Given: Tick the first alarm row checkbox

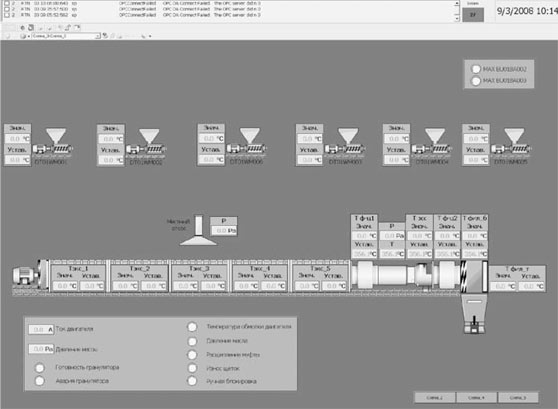Looking at the screenshot, I should 6,3.
